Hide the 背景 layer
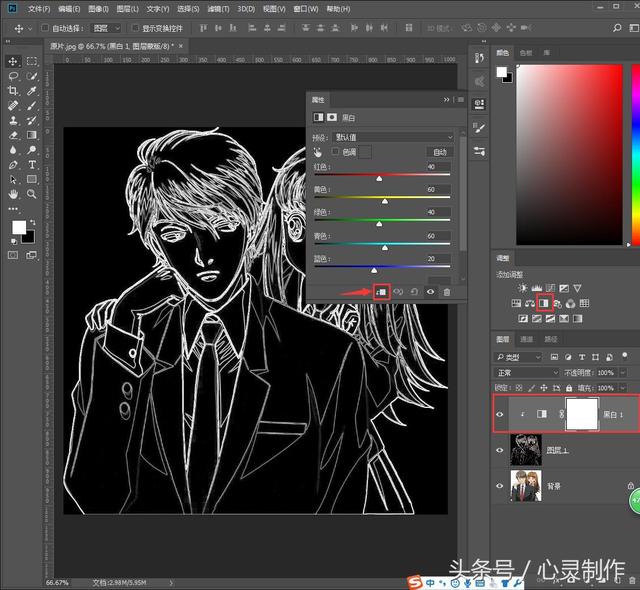Viewport: 640px width, 590px height. pyautogui.click(x=500, y=486)
